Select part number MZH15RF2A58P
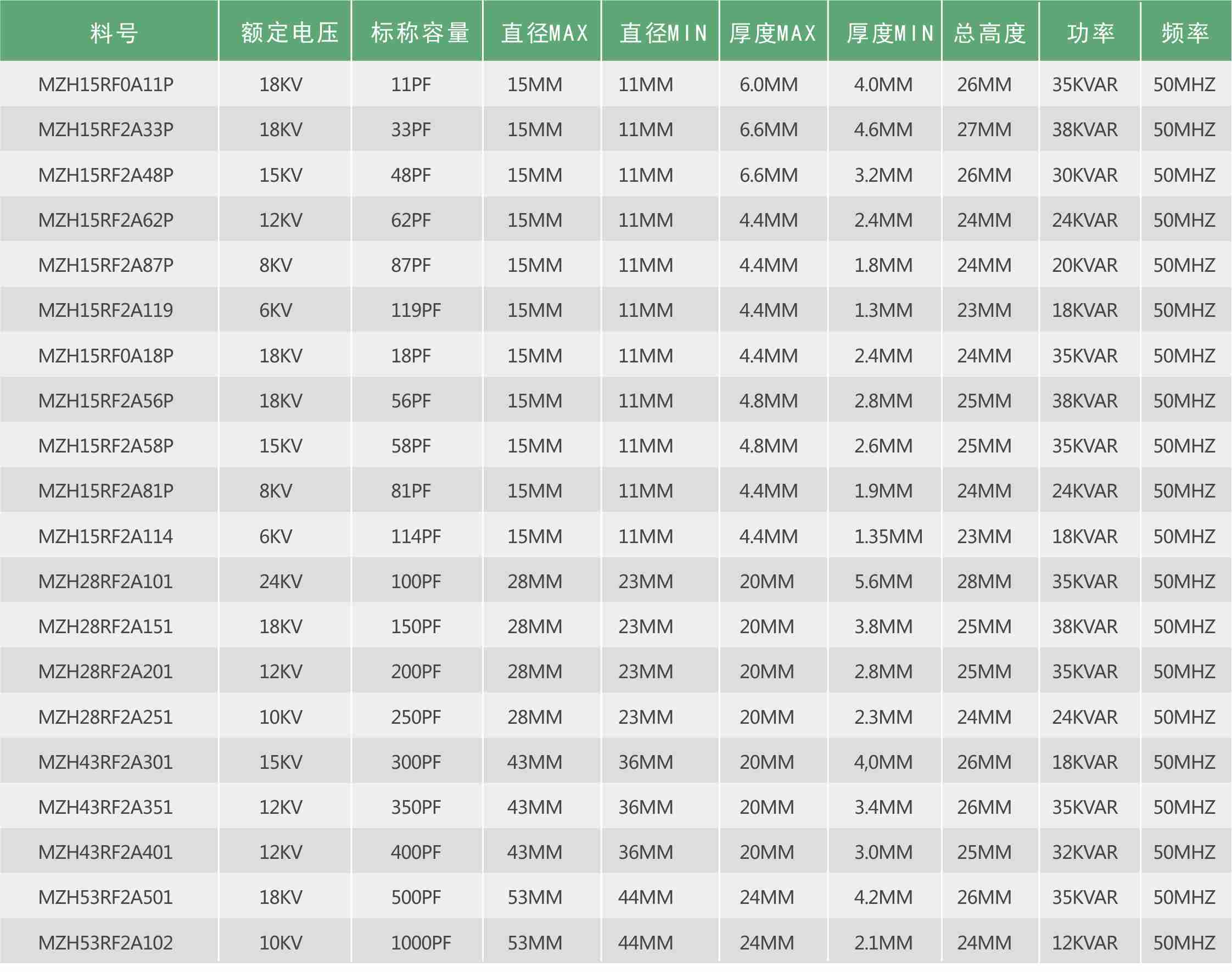This screenshot has width=1232, height=972. [x=106, y=445]
